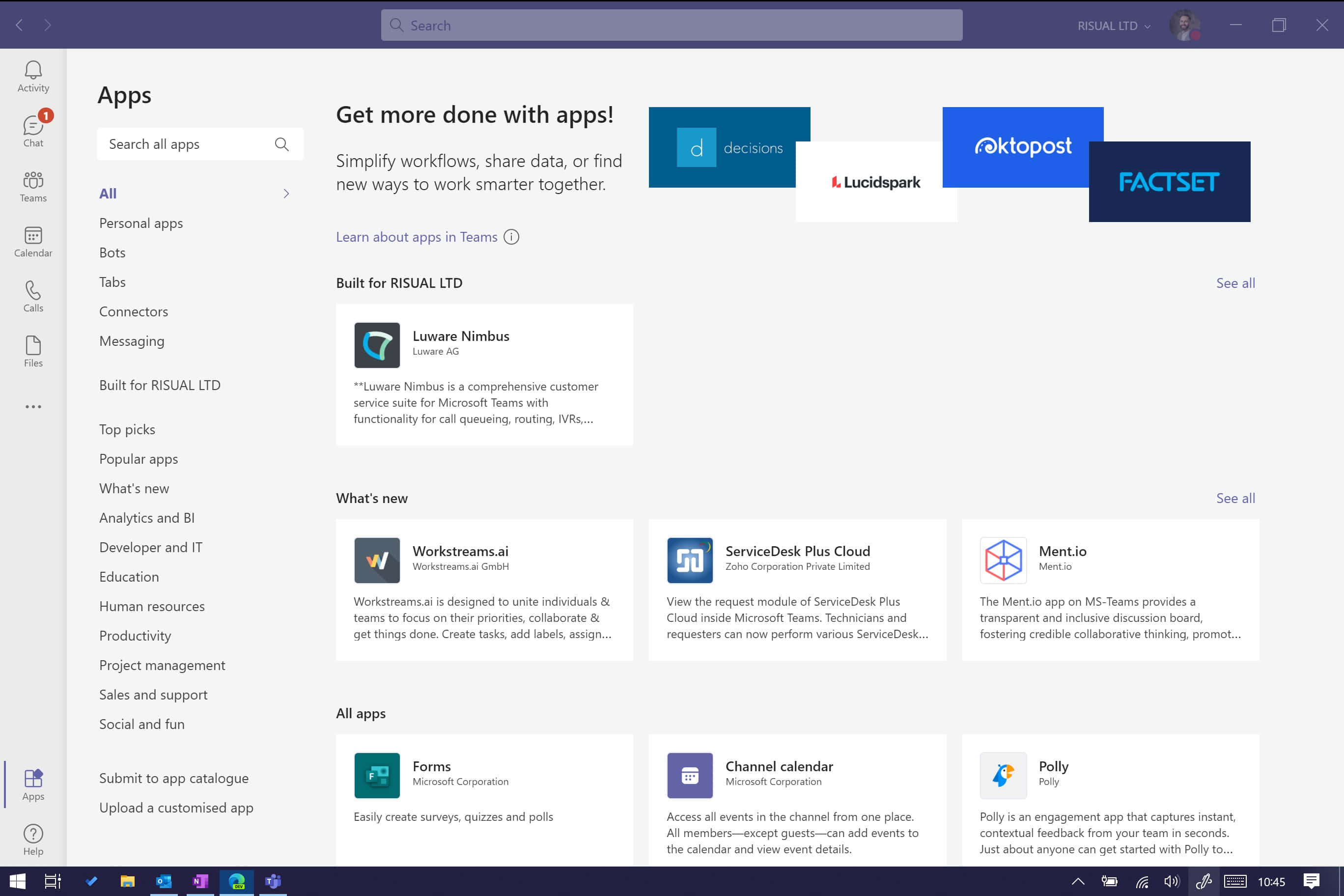The image size is (1344, 896).
Task: Open the decisions banner tile
Action: [x=729, y=147]
